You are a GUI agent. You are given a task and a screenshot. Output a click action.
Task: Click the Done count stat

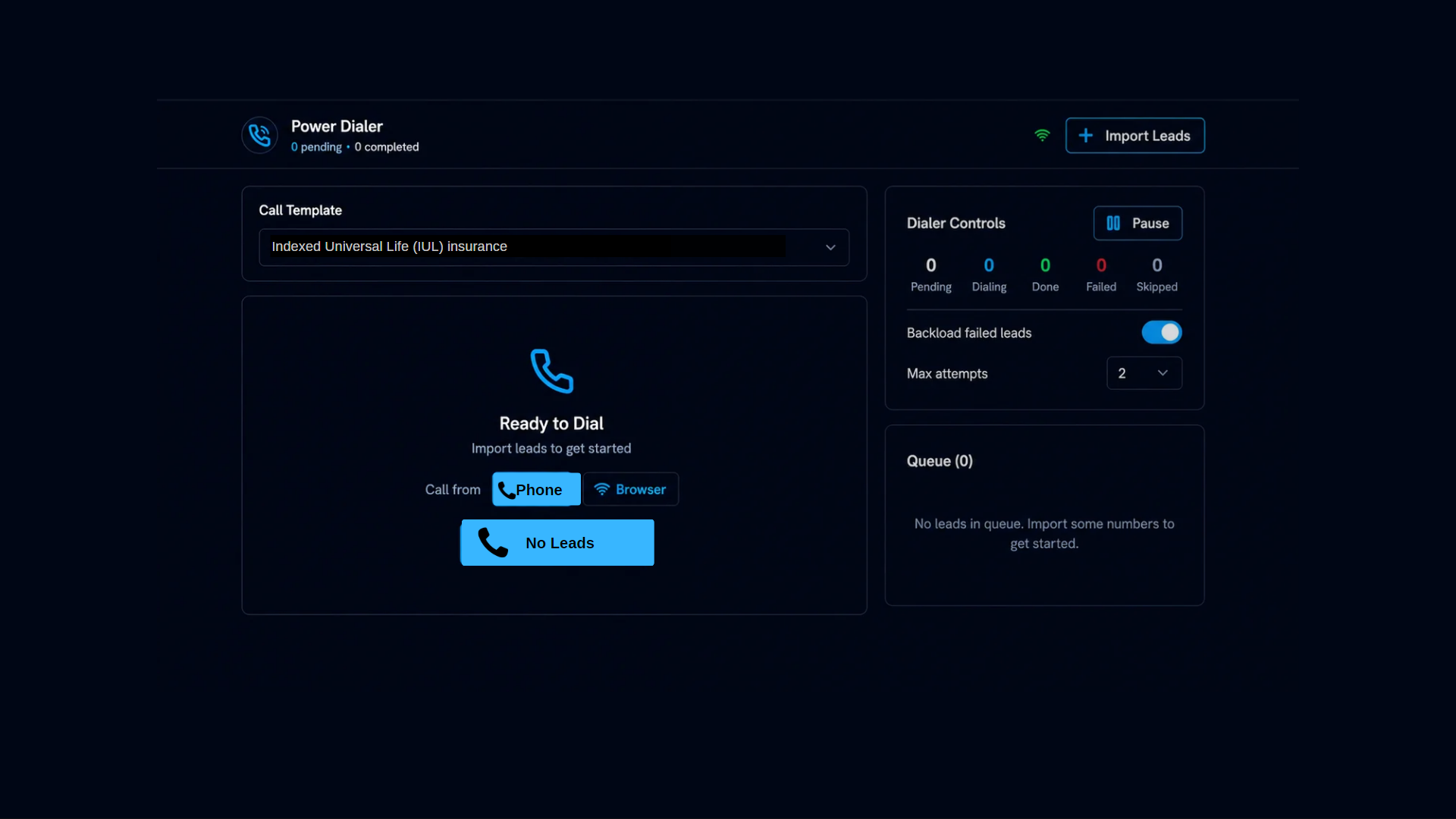(1045, 275)
